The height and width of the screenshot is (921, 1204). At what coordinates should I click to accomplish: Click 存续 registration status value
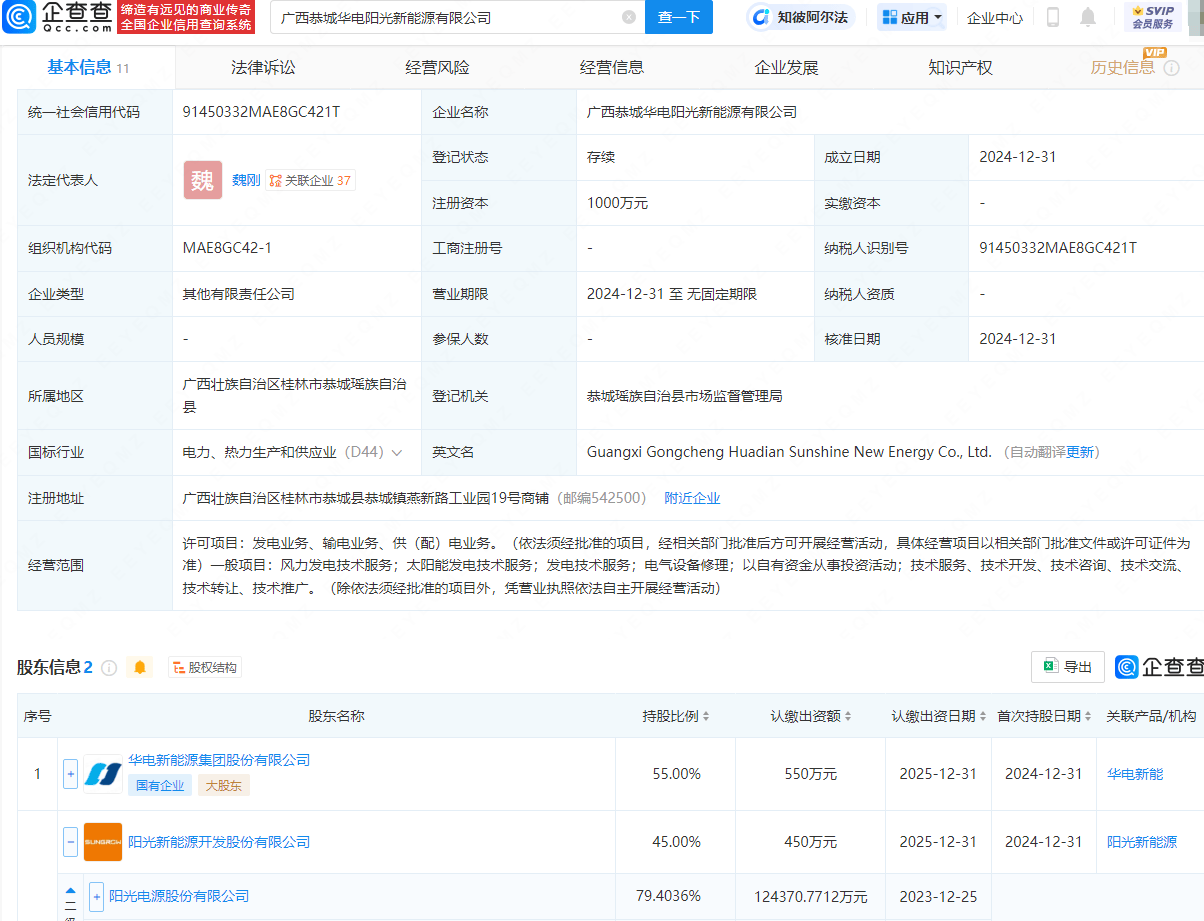click(601, 157)
